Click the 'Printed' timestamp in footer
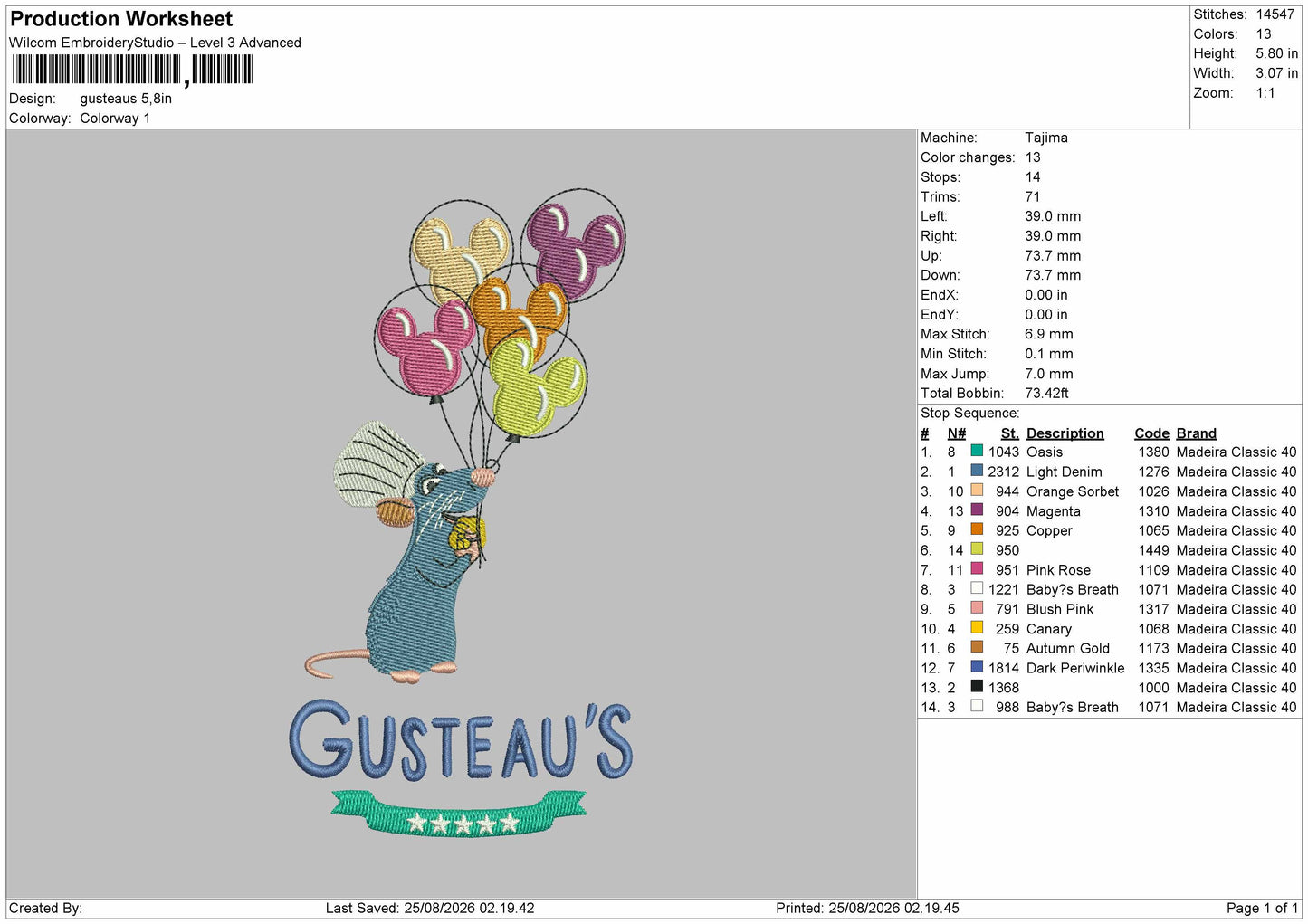1308x924 pixels. click(x=867, y=908)
